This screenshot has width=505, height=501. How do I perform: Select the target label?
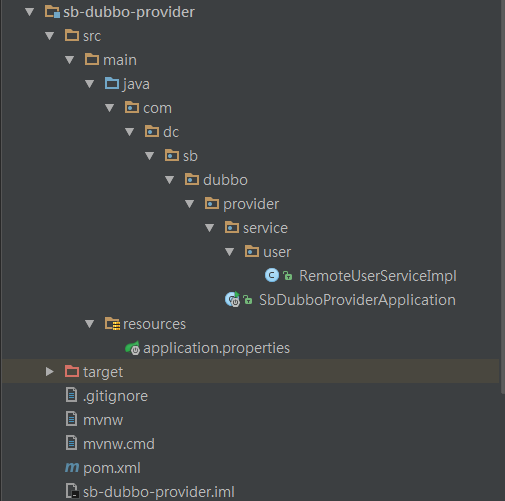(x=103, y=372)
